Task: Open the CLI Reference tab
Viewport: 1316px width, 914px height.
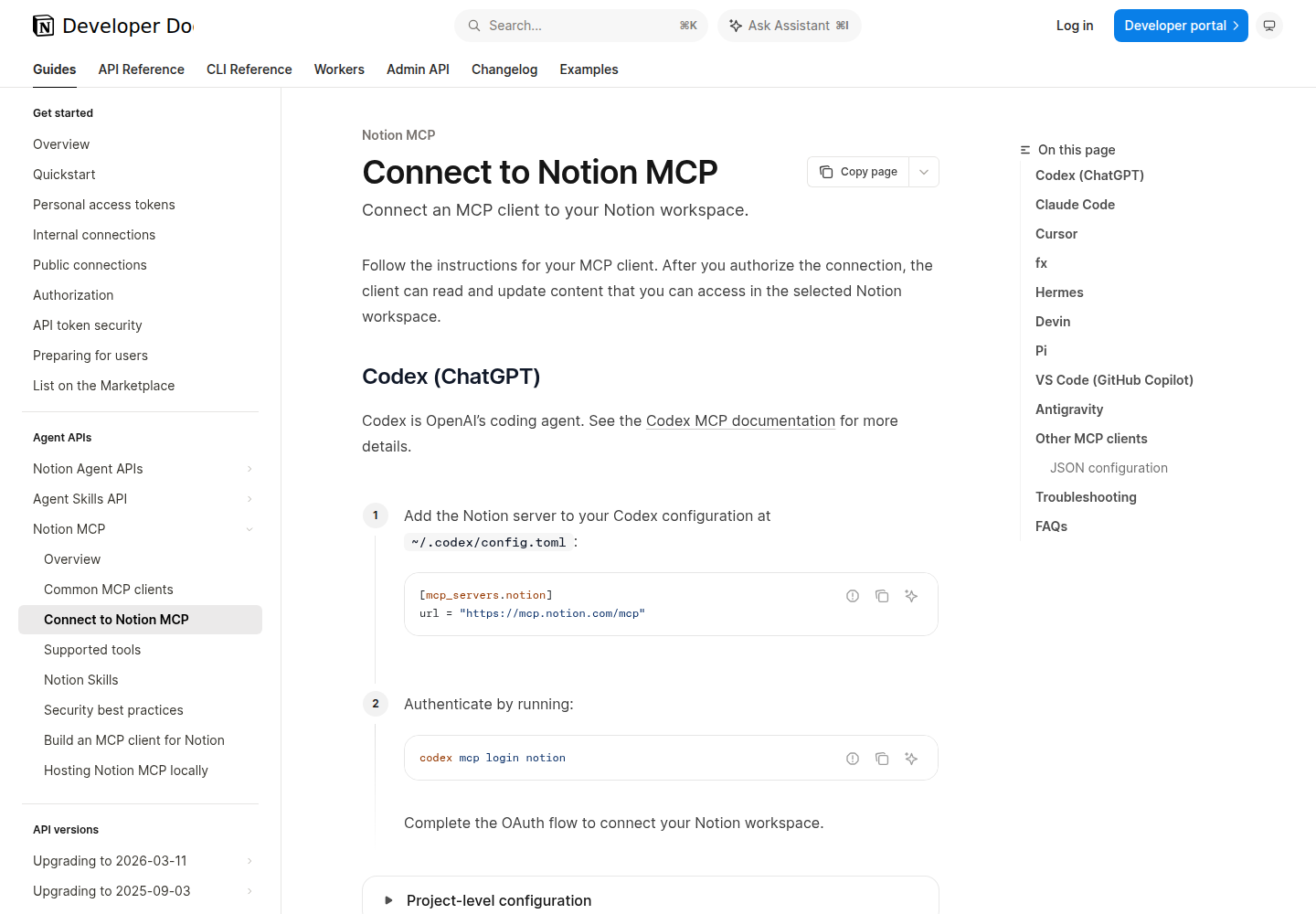Action: point(249,69)
